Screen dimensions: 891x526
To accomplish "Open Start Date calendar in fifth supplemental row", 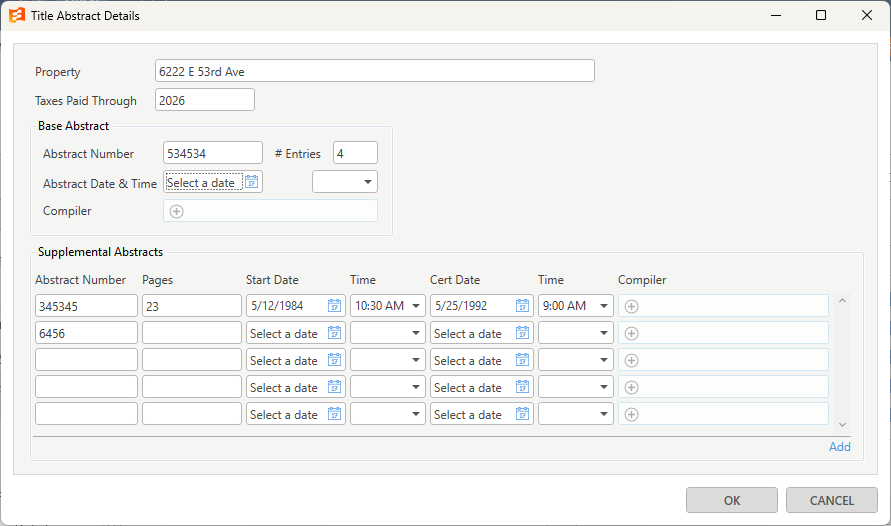I will tap(335, 414).
